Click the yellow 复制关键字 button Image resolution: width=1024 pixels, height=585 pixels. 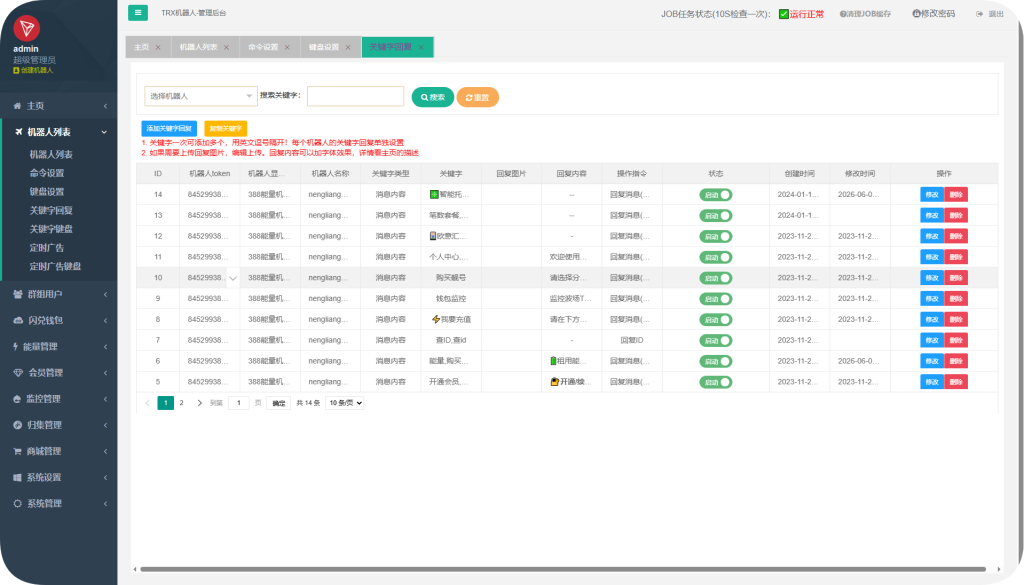[225, 129]
